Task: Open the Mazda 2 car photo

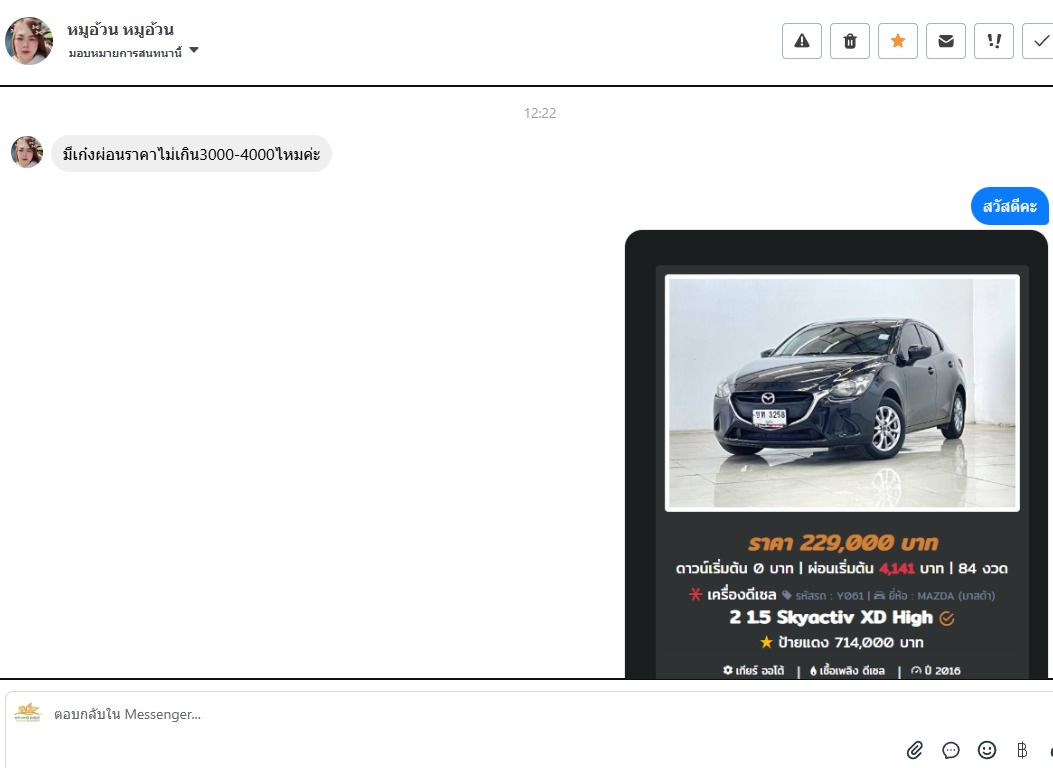Action: pyautogui.click(x=842, y=393)
